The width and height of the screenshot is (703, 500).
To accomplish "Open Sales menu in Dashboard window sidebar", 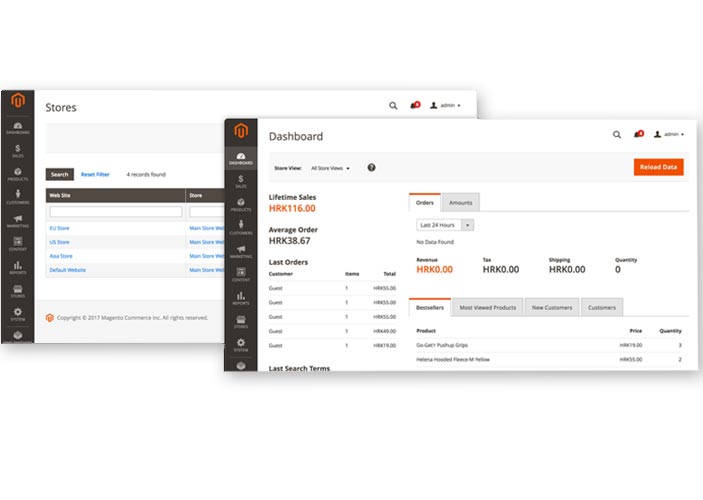I will point(241,182).
